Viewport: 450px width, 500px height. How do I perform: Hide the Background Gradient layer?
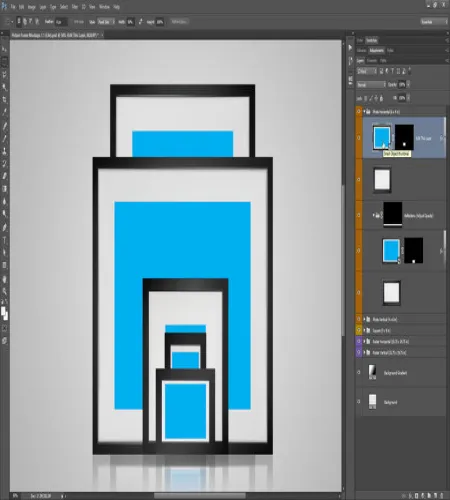pyautogui.click(x=359, y=372)
